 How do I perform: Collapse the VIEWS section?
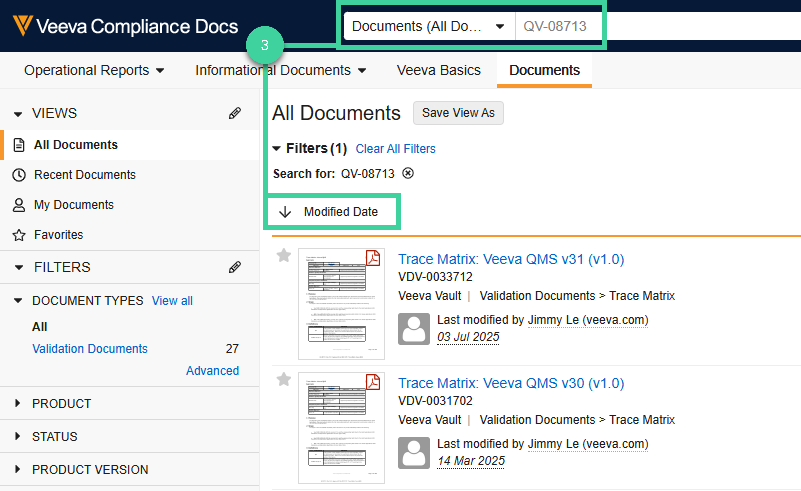(18, 113)
